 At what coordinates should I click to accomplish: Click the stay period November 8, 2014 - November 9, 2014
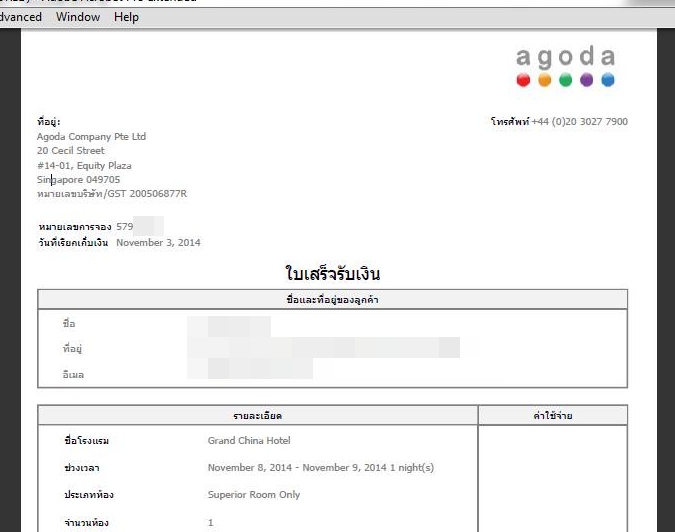[x=297, y=467]
